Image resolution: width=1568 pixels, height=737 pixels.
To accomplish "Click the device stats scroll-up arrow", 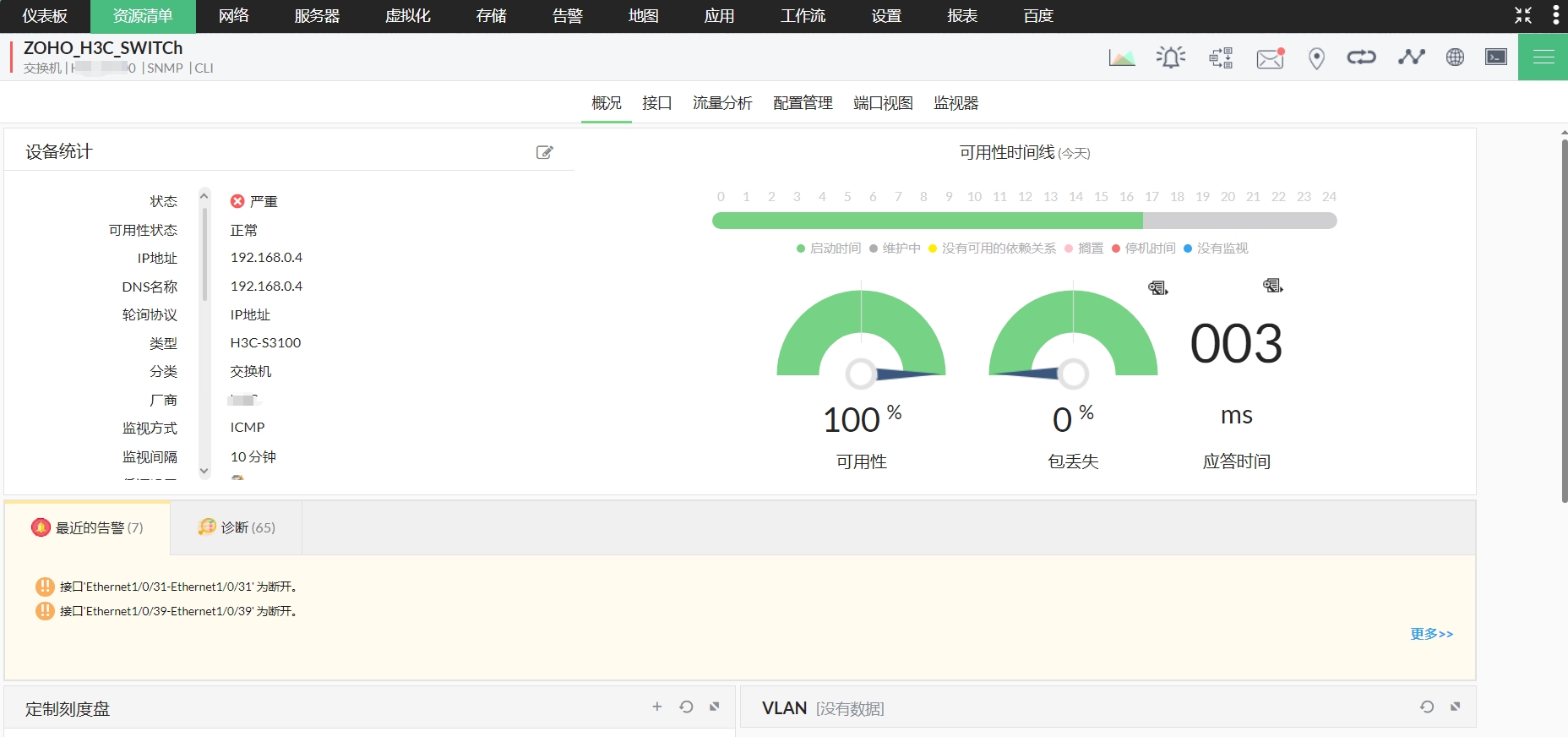I will (x=204, y=195).
